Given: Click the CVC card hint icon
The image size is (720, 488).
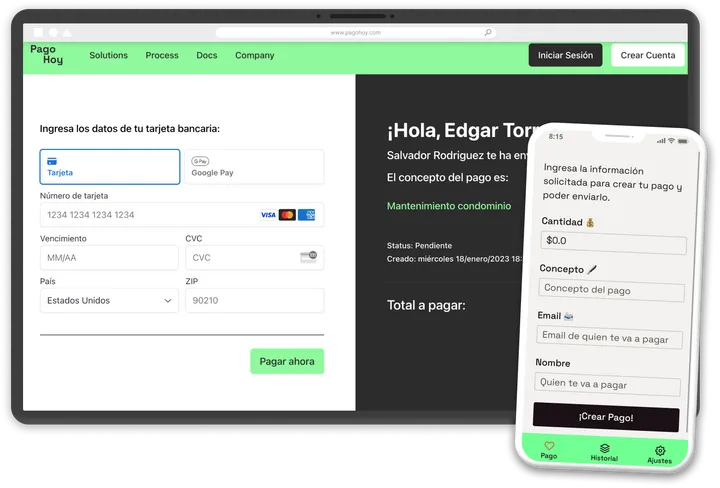Looking at the screenshot, I should 309,257.
